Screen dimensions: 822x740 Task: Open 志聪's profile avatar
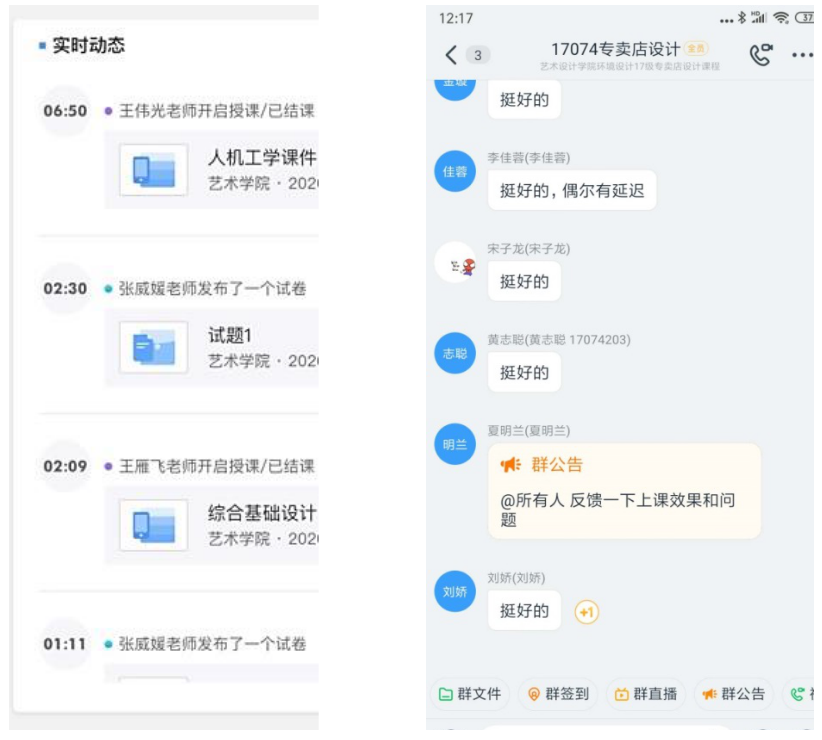[455, 353]
